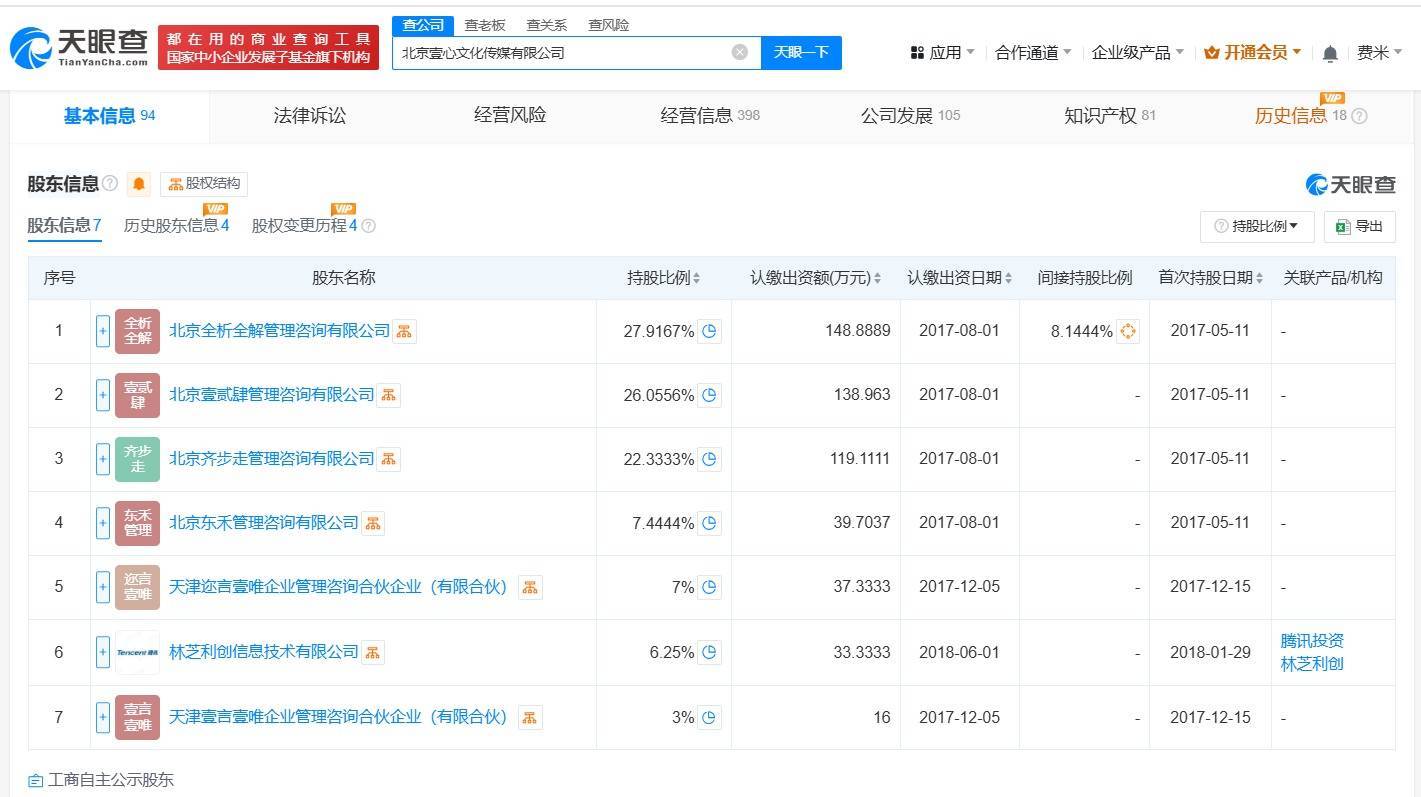Viewport: 1421px width, 797px height.
Task: Select 查风险 search mode tab
Action: click(609, 25)
